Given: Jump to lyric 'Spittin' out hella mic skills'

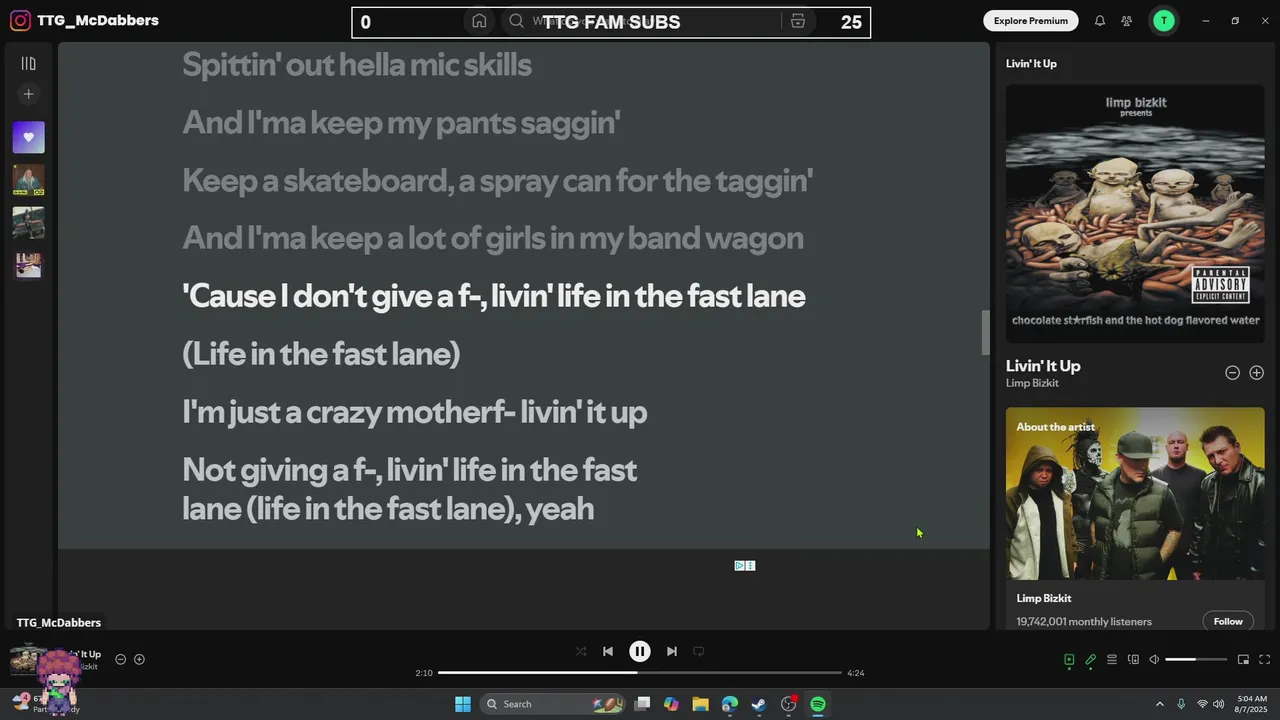Looking at the screenshot, I should click(x=357, y=65).
